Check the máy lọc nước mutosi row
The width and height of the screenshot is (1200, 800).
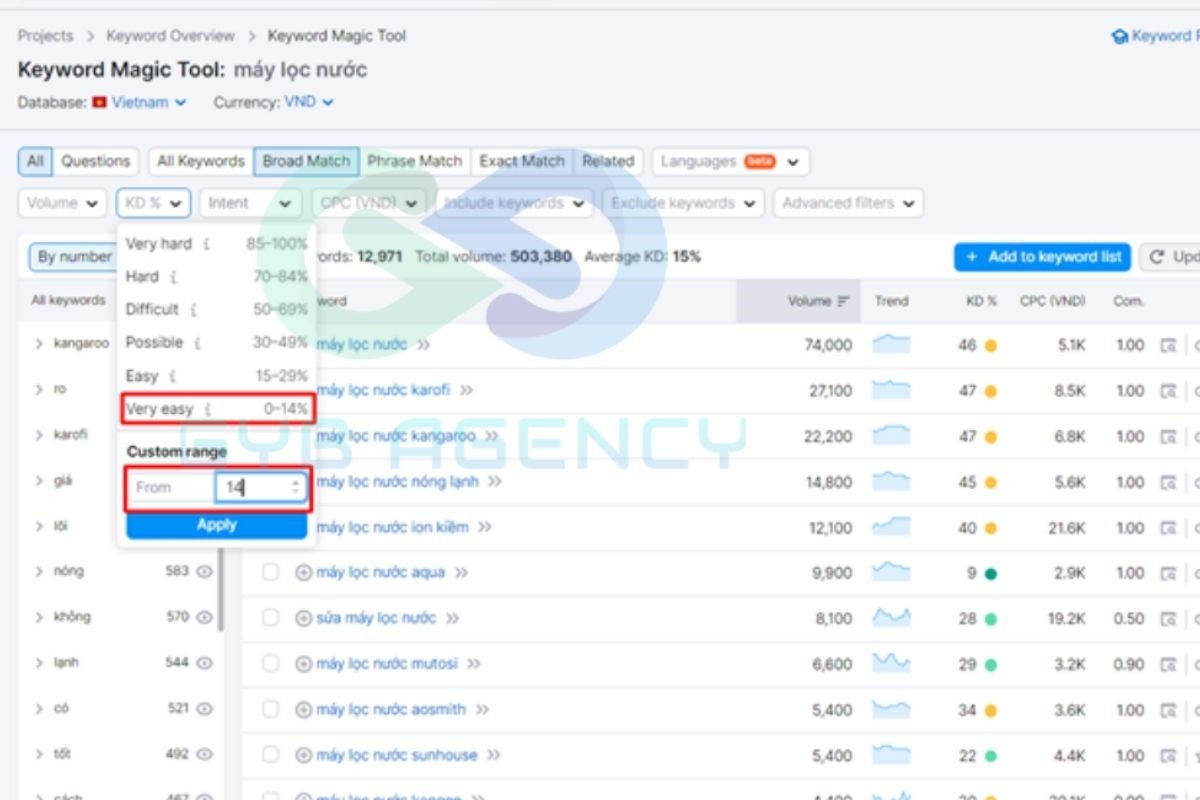[x=270, y=664]
